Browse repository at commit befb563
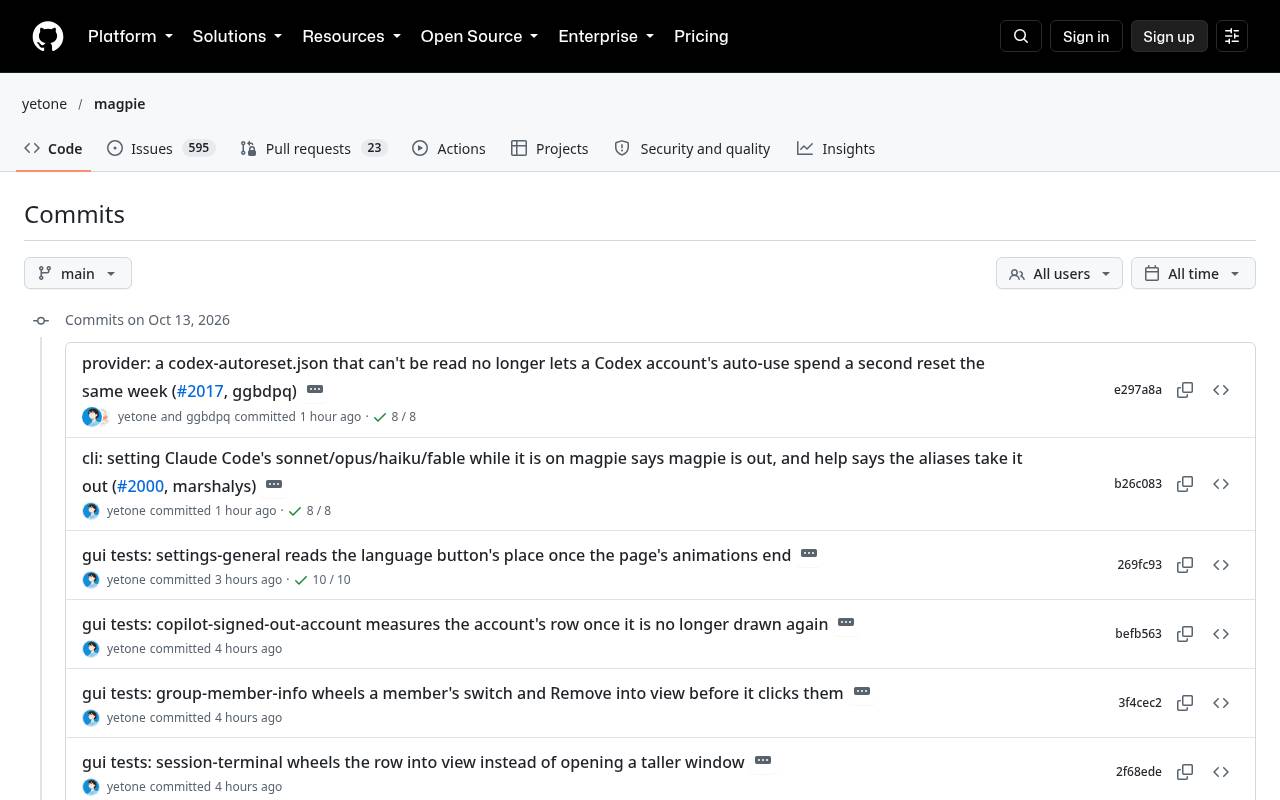The height and width of the screenshot is (800, 1280). point(1221,634)
